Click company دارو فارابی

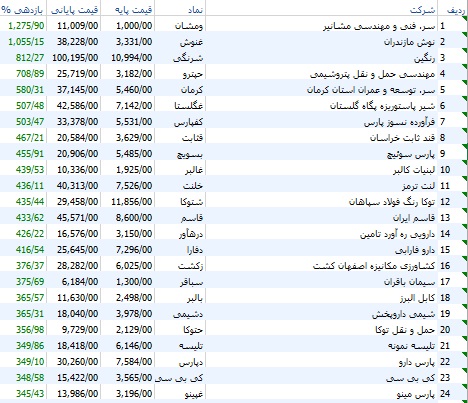coord(415,250)
